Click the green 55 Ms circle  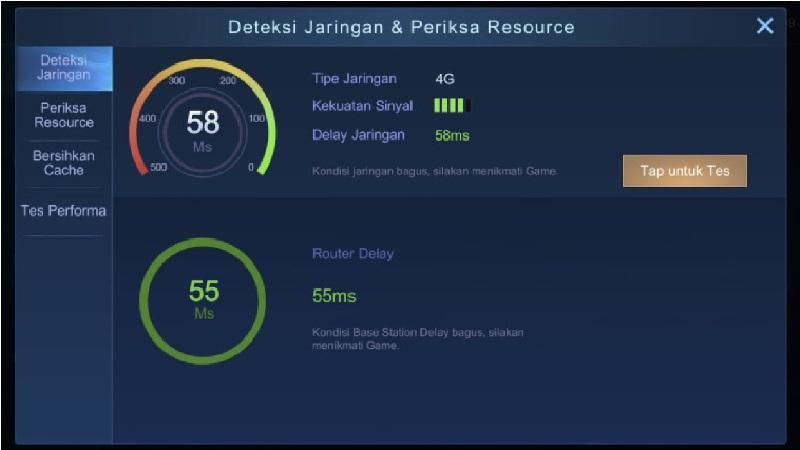point(203,301)
